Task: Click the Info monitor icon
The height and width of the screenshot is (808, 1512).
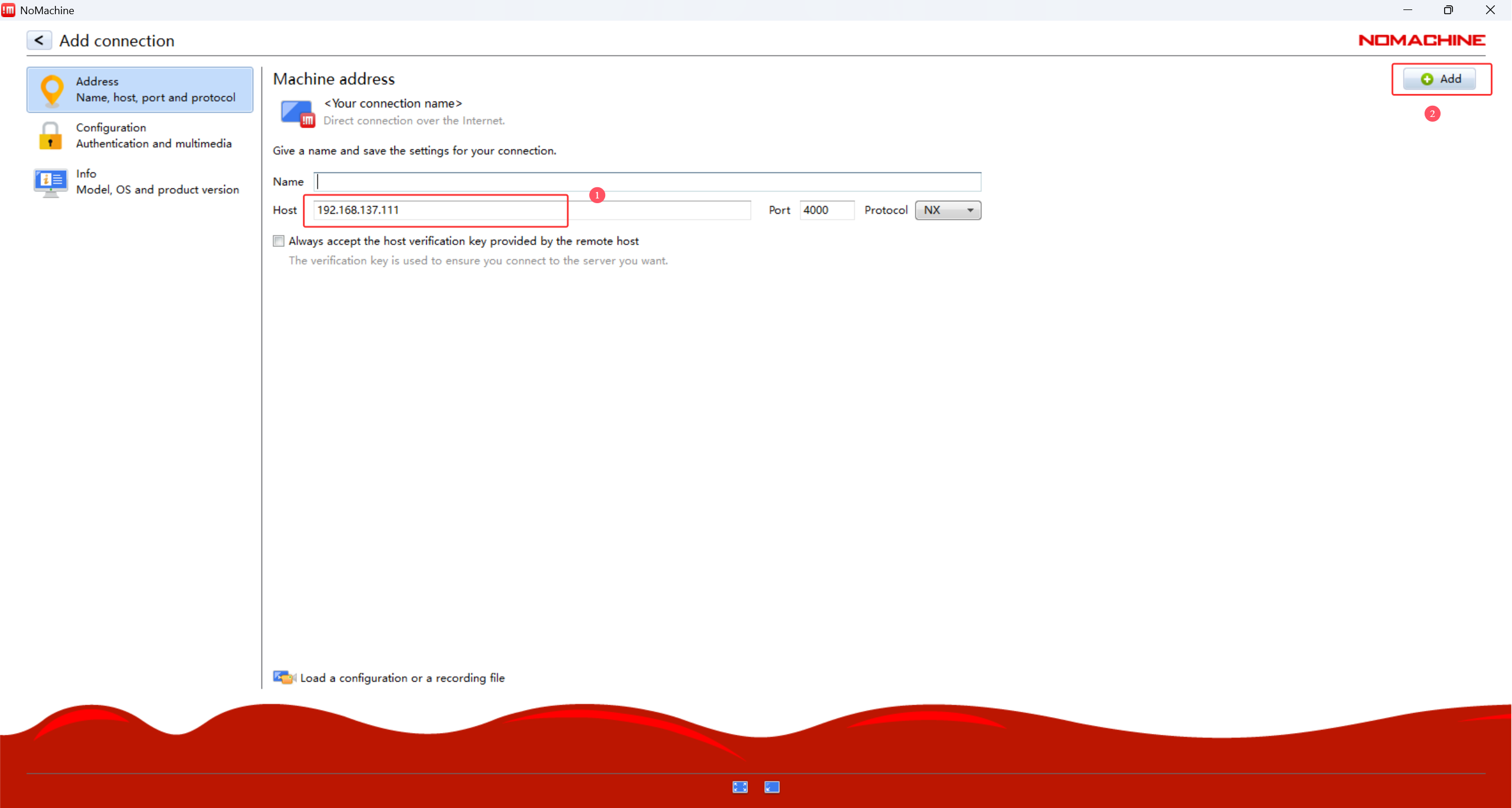Action: pos(50,182)
